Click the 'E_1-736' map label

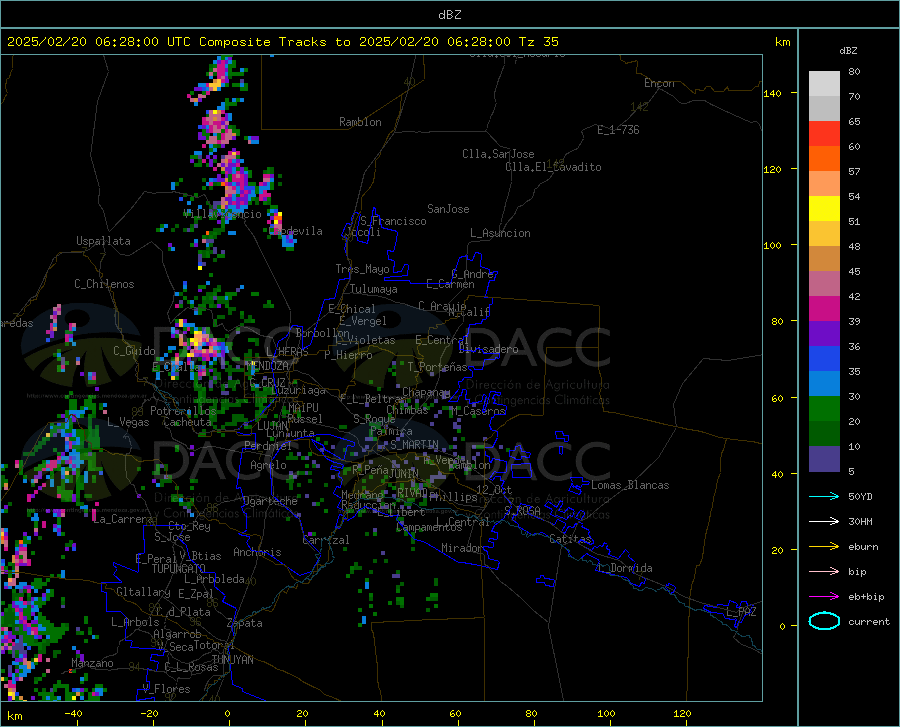pyautogui.click(x=618, y=130)
